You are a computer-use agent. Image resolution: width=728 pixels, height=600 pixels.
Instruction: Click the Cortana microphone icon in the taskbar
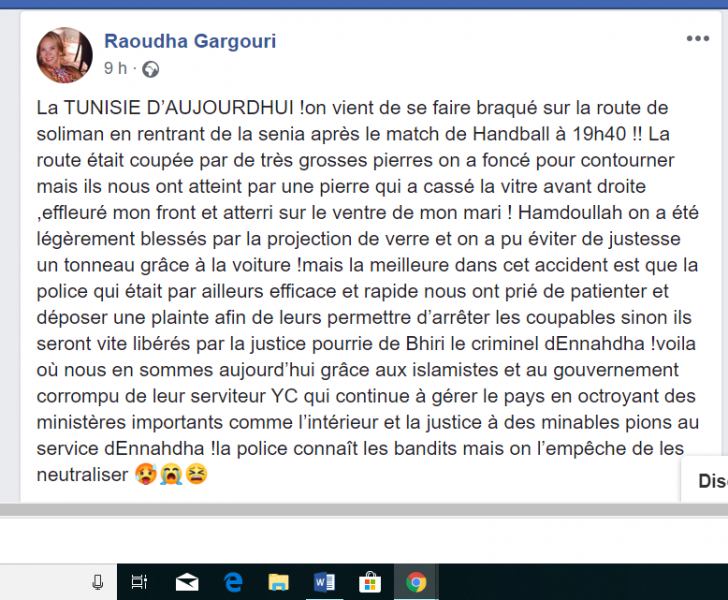98,582
